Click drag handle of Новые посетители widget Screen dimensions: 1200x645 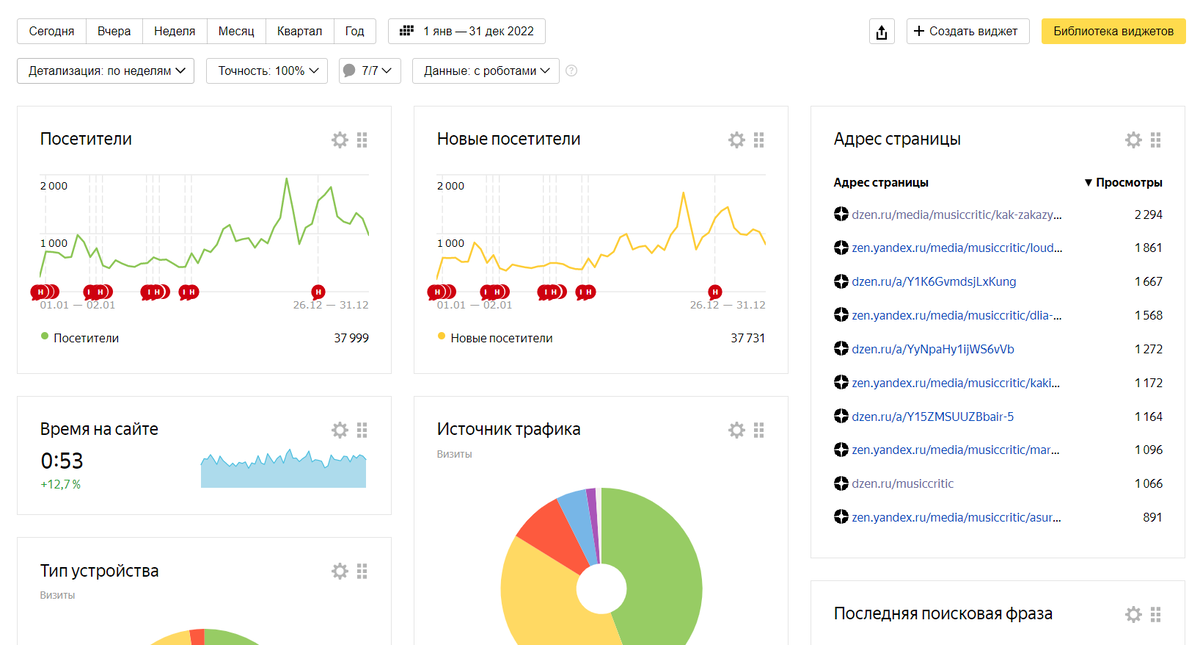[759, 140]
